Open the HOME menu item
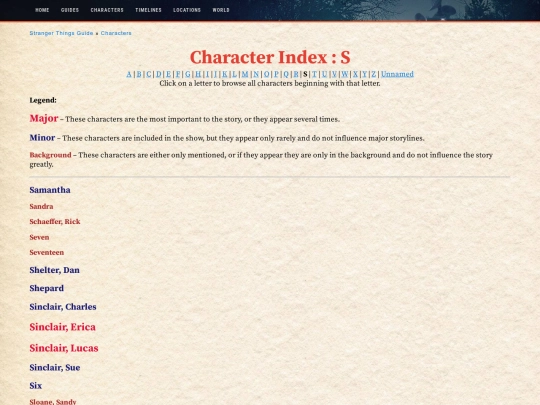The width and height of the screenshot is (540, 405). (x=42, y=10)
